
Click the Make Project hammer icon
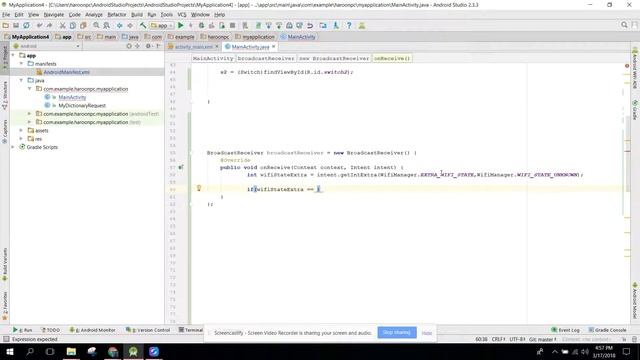point(143,25)
